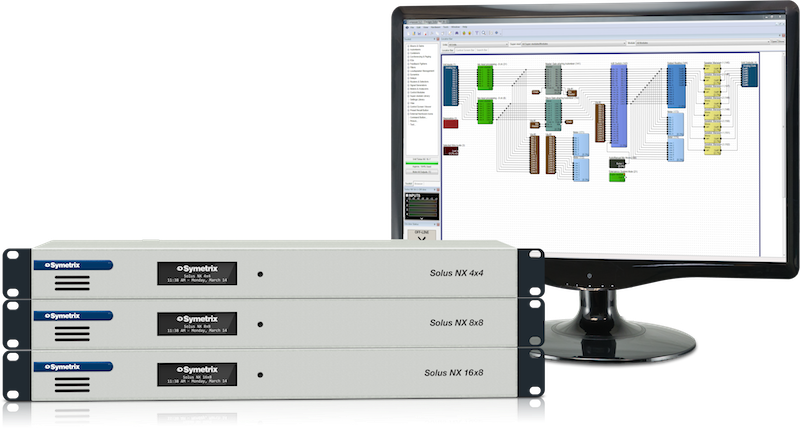The width and height of the screenshot is (800, 428).
Task: Expand Conferencing & Paging in toolkit tree
Action: (x=408, y=57)
